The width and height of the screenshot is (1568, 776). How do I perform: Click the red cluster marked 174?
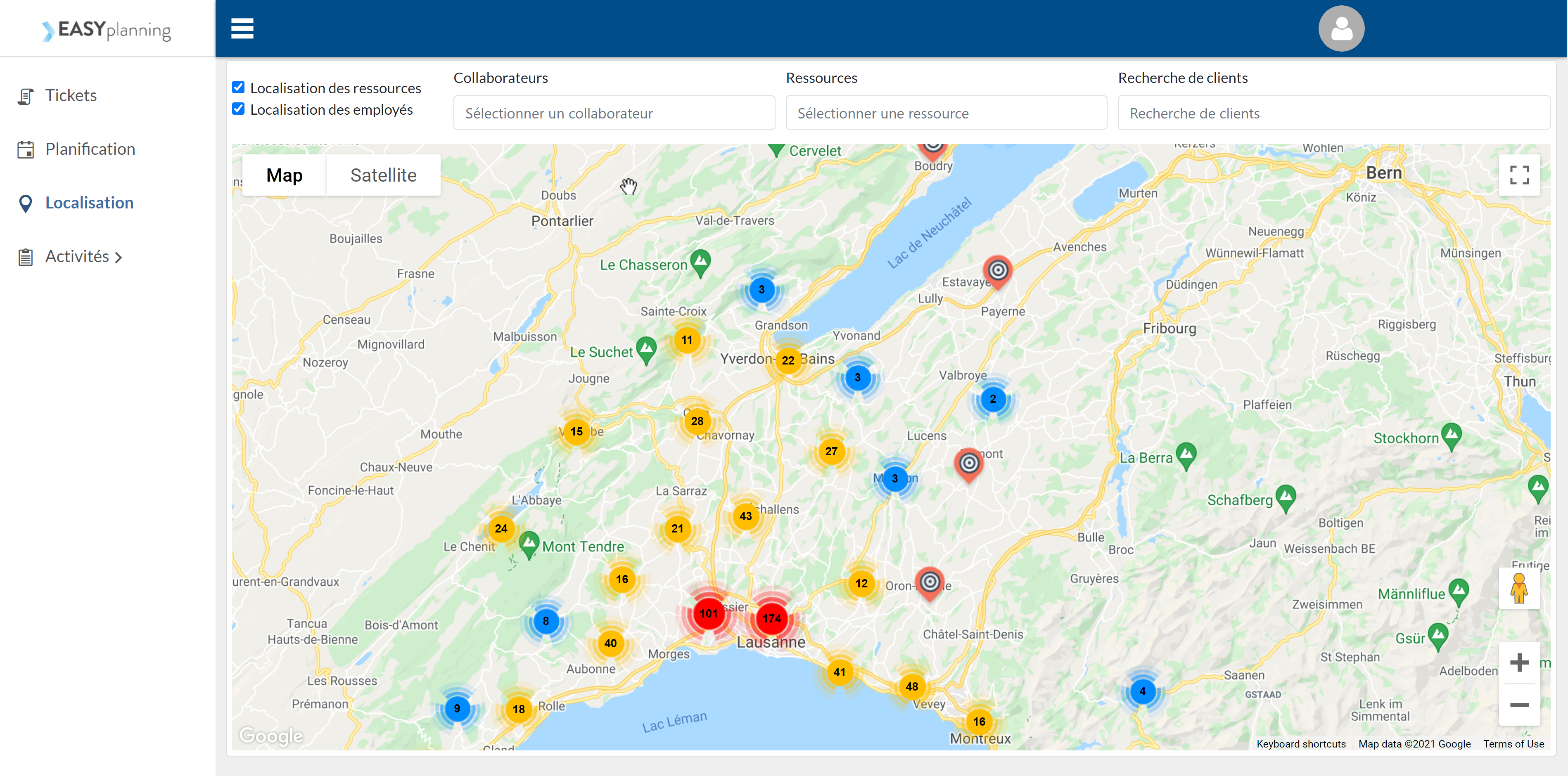click(x=772, y=618)
